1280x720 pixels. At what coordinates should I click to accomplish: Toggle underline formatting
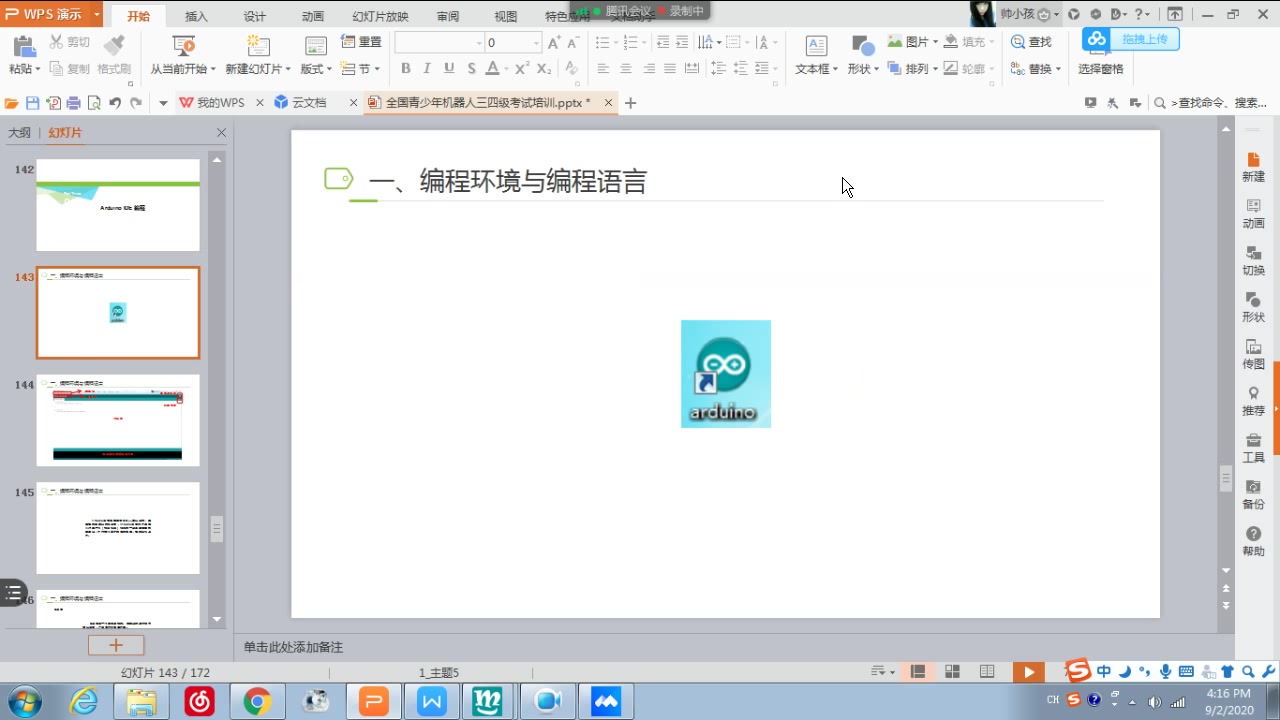[x=449, y=69]
